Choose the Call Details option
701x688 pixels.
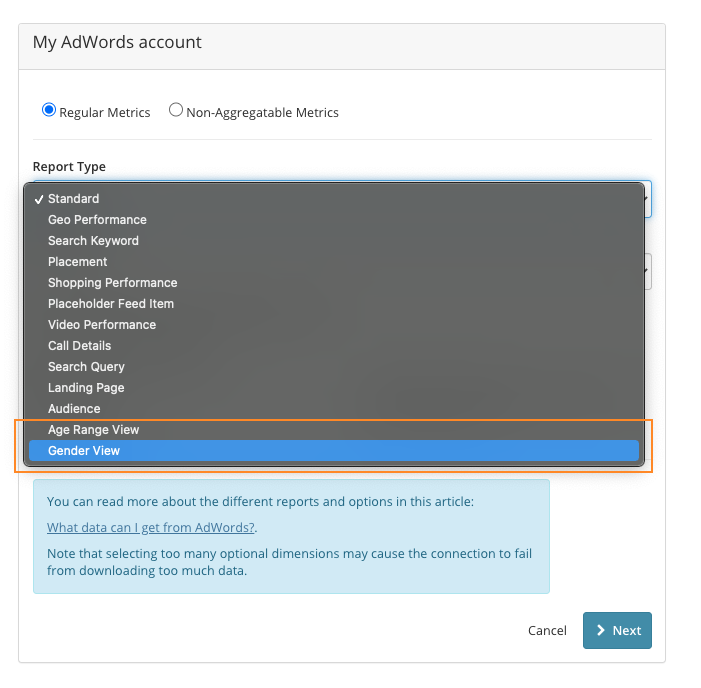click(x=334, y=346)
